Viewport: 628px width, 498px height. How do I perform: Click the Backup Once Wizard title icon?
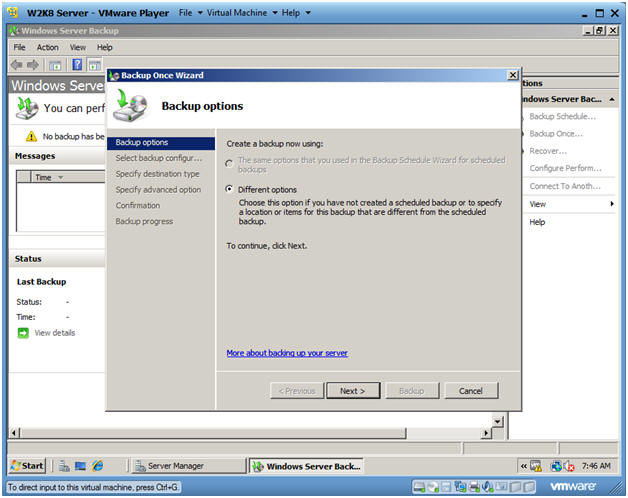(x=114, y=75)
